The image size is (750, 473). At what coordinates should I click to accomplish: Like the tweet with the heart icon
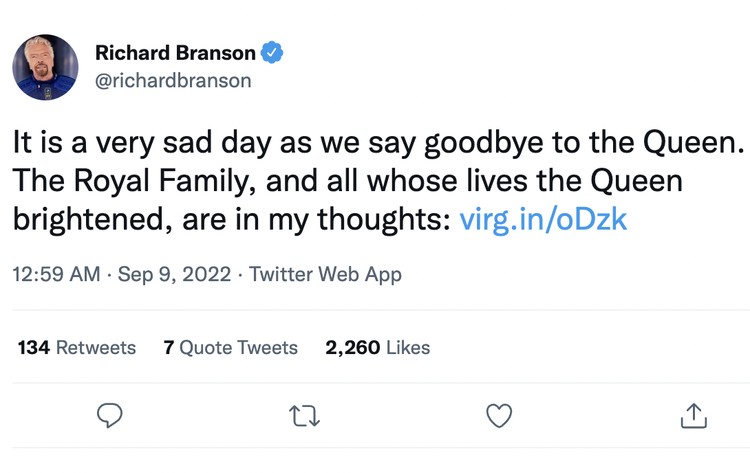(x=499, y=415)
